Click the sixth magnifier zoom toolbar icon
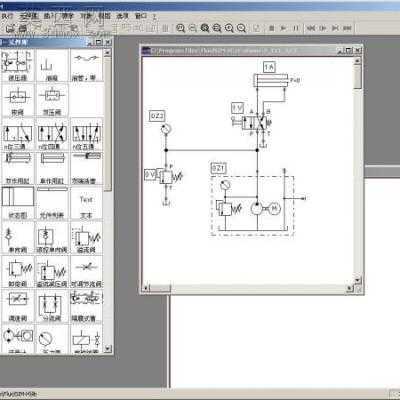 coord(241,28)
